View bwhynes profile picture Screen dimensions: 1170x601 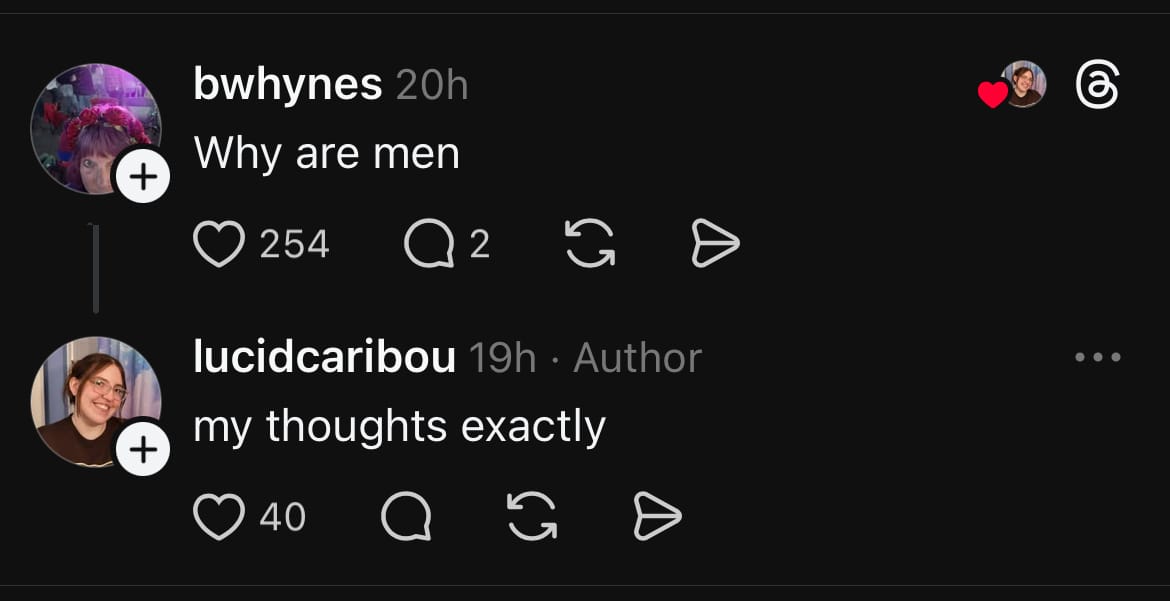tap(96, 129)
